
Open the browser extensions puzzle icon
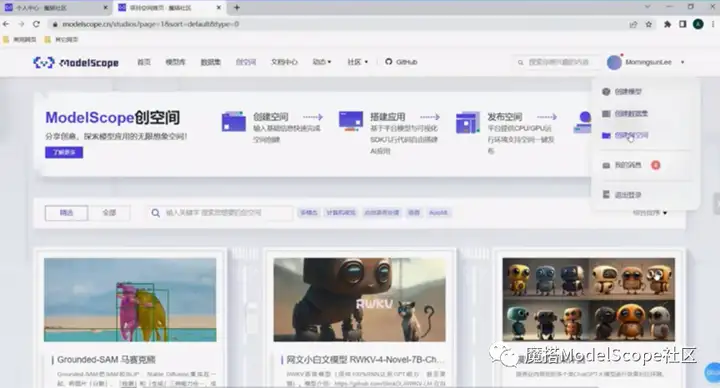(x=667, y=24)
